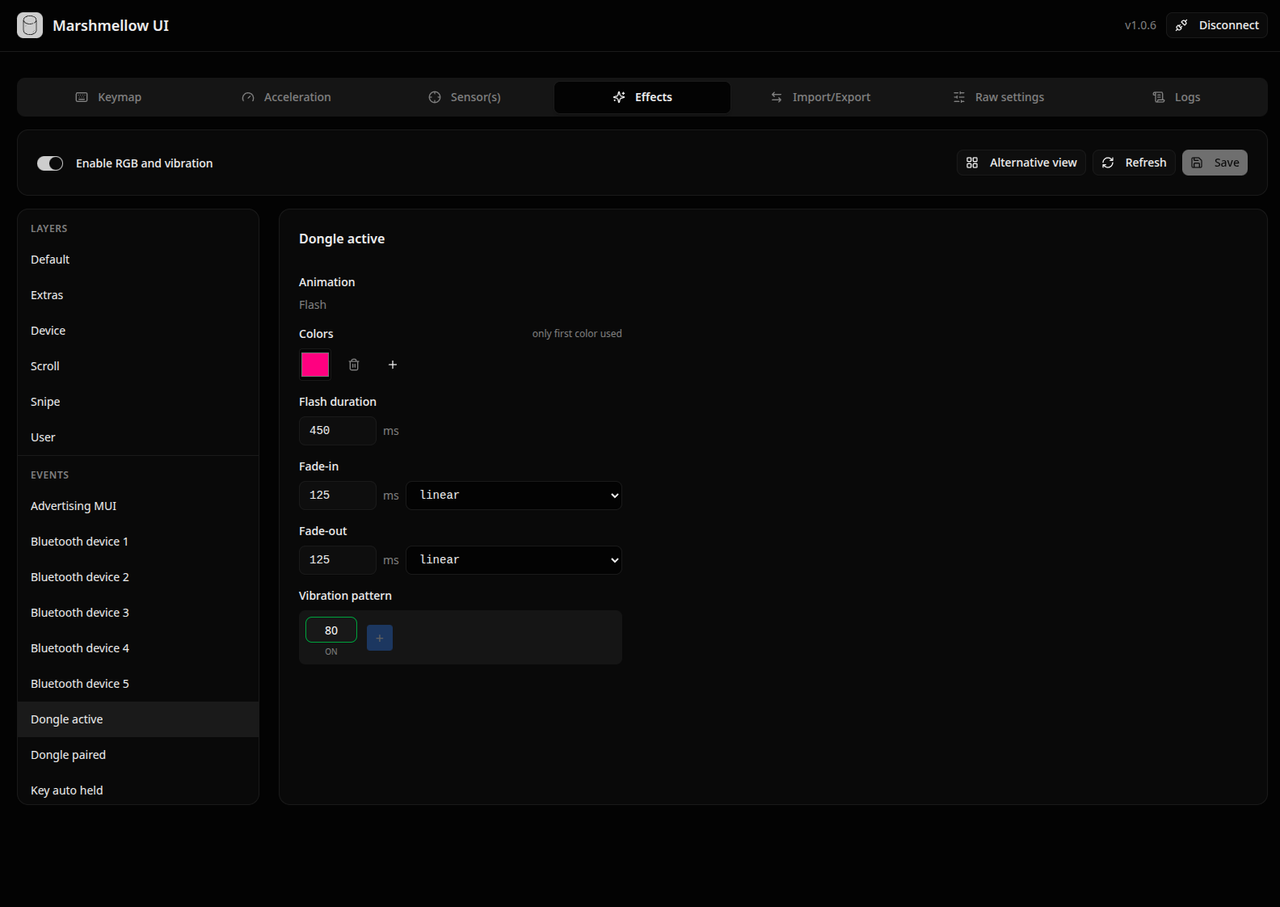Open the Fade-out easing dropdown
This screenshot has width=1280, height=907.
(x=514, y=560)
